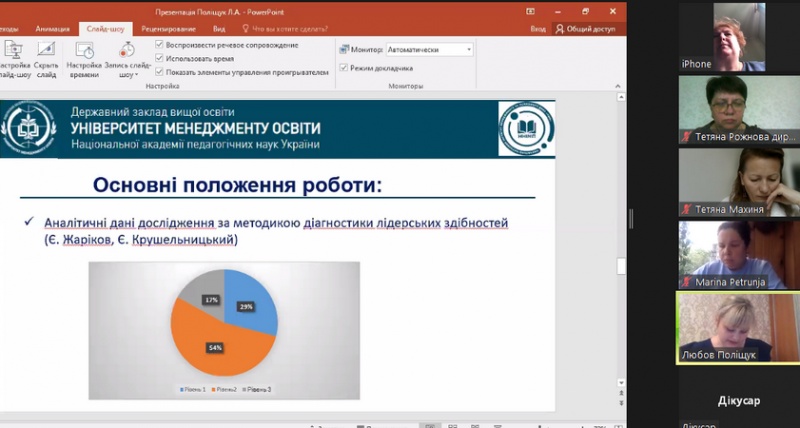
Task: Click the Вход sign-in button
Action: click(538, 29)
